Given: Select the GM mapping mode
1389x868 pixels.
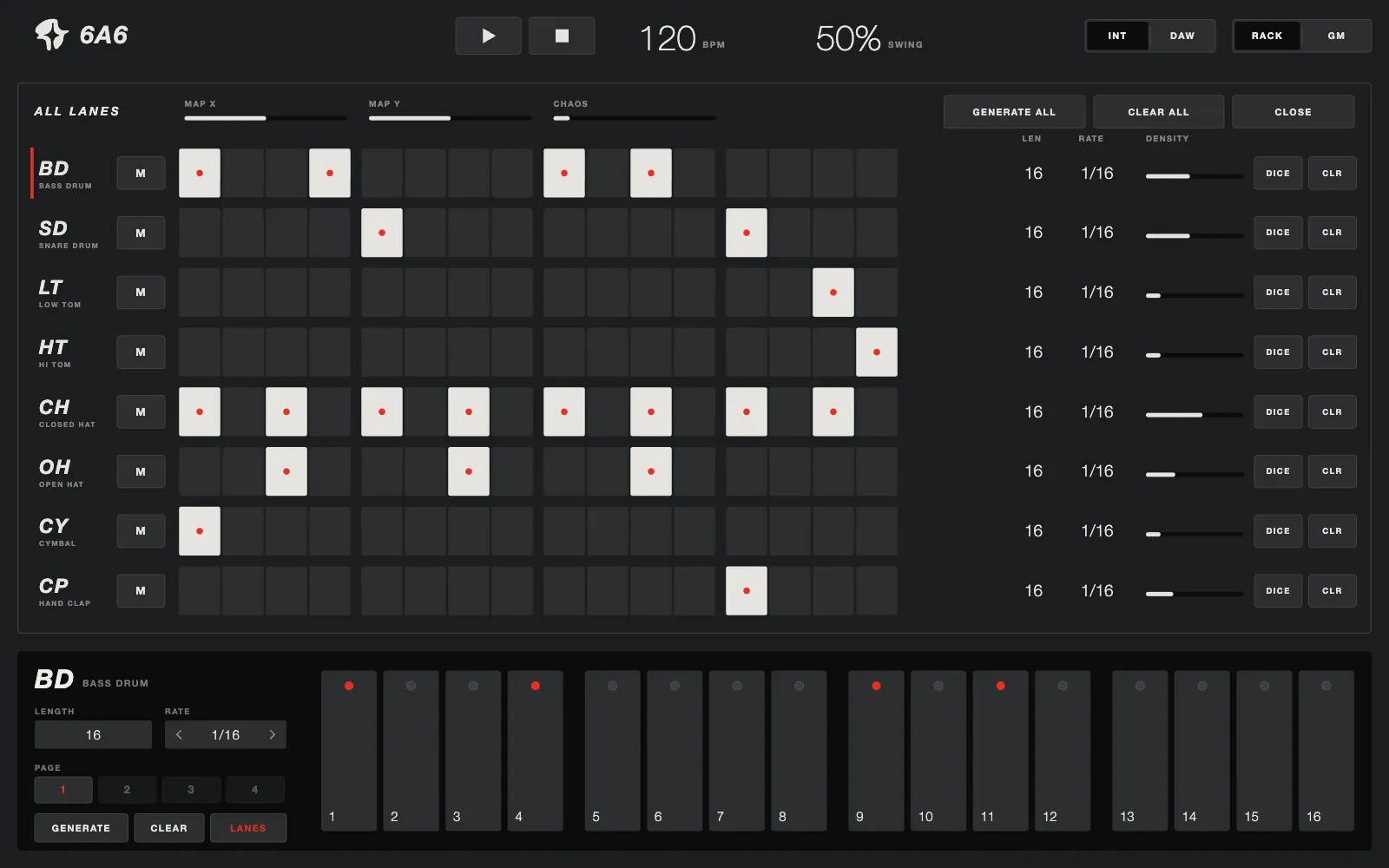Looking at the screenshot, I should pos(1336,36).
